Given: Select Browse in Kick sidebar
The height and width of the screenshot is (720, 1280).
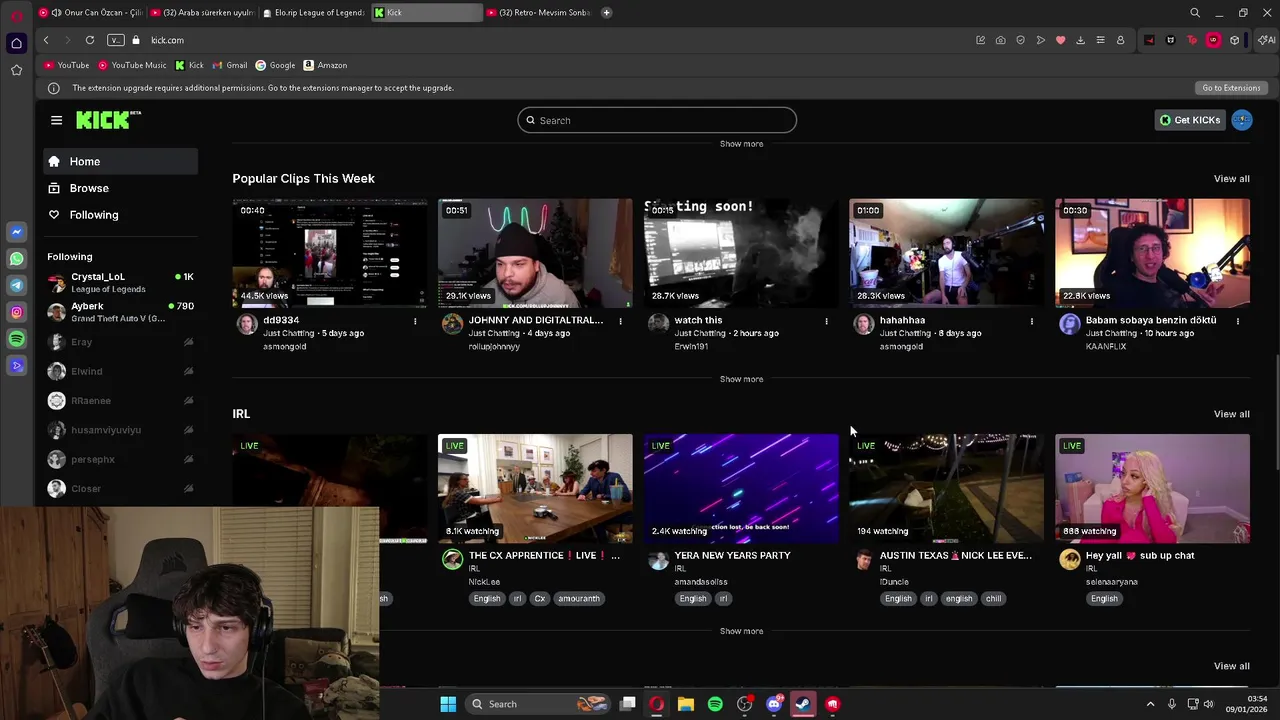Looking at the screenshot, I should (120, 188).
